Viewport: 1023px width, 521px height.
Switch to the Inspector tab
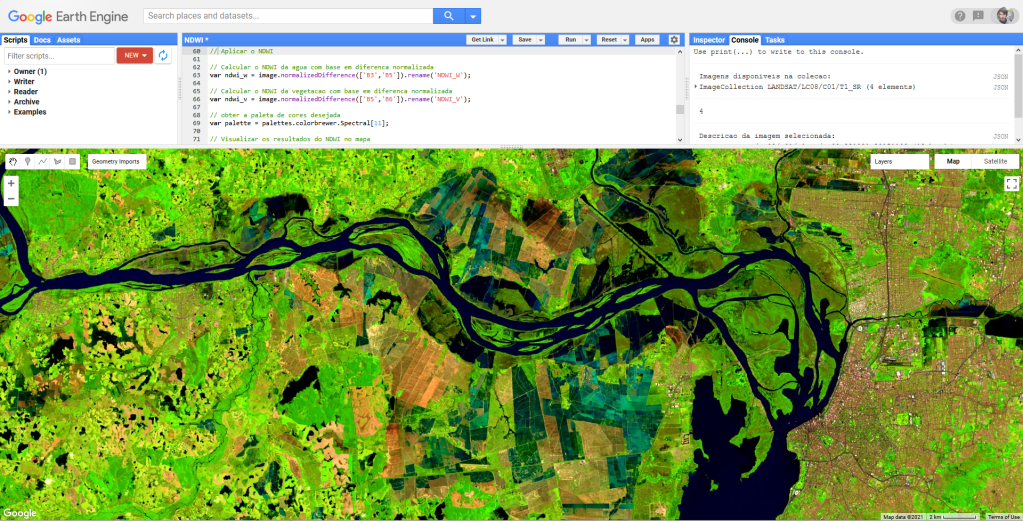pos(709,40)
